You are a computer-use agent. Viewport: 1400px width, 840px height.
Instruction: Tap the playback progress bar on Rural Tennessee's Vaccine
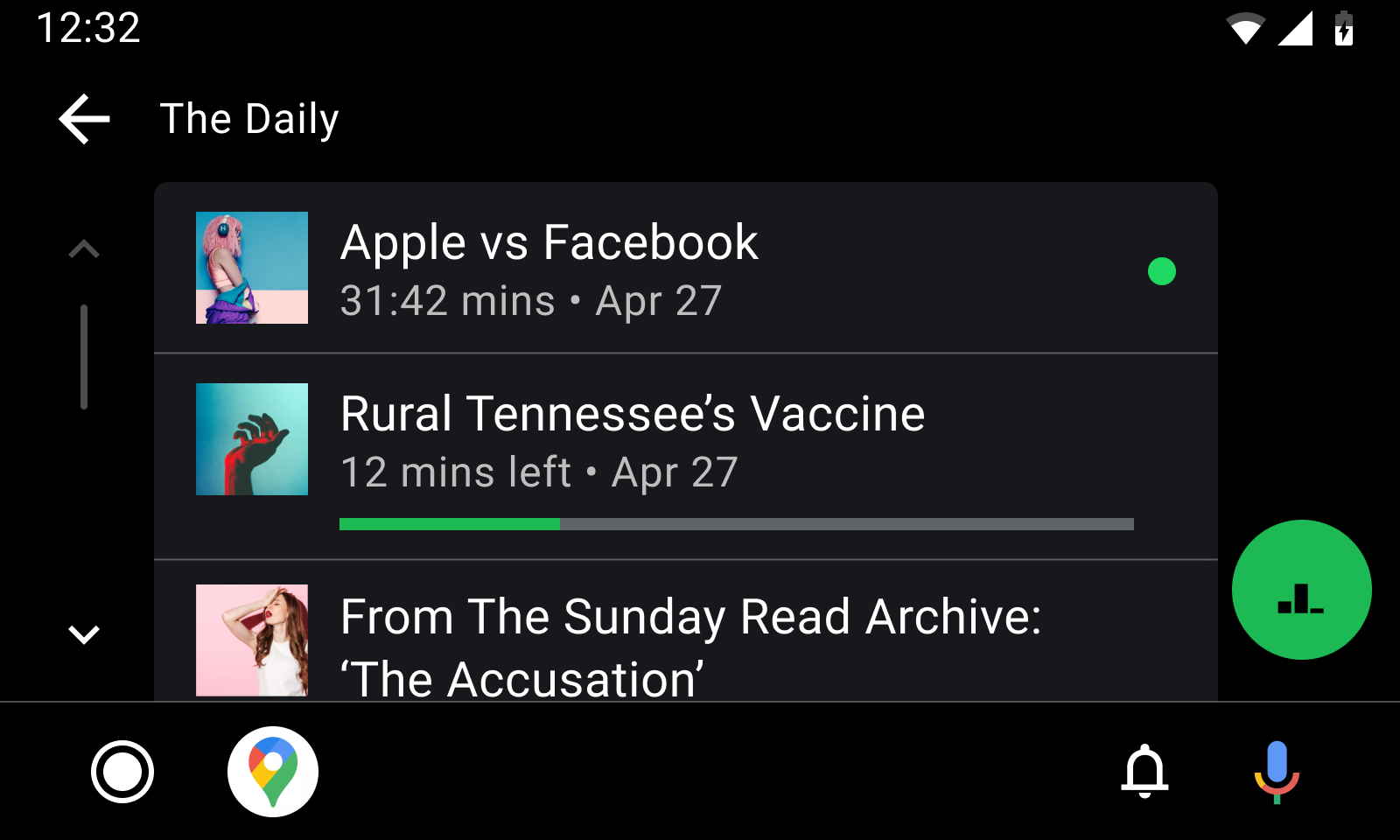pyautogui.click(x=735, y=524)
